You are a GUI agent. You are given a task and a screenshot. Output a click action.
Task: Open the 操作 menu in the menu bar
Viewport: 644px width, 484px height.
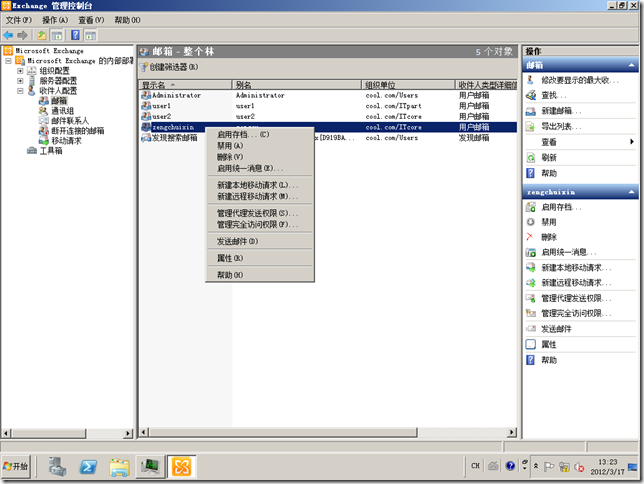point(55,20)
